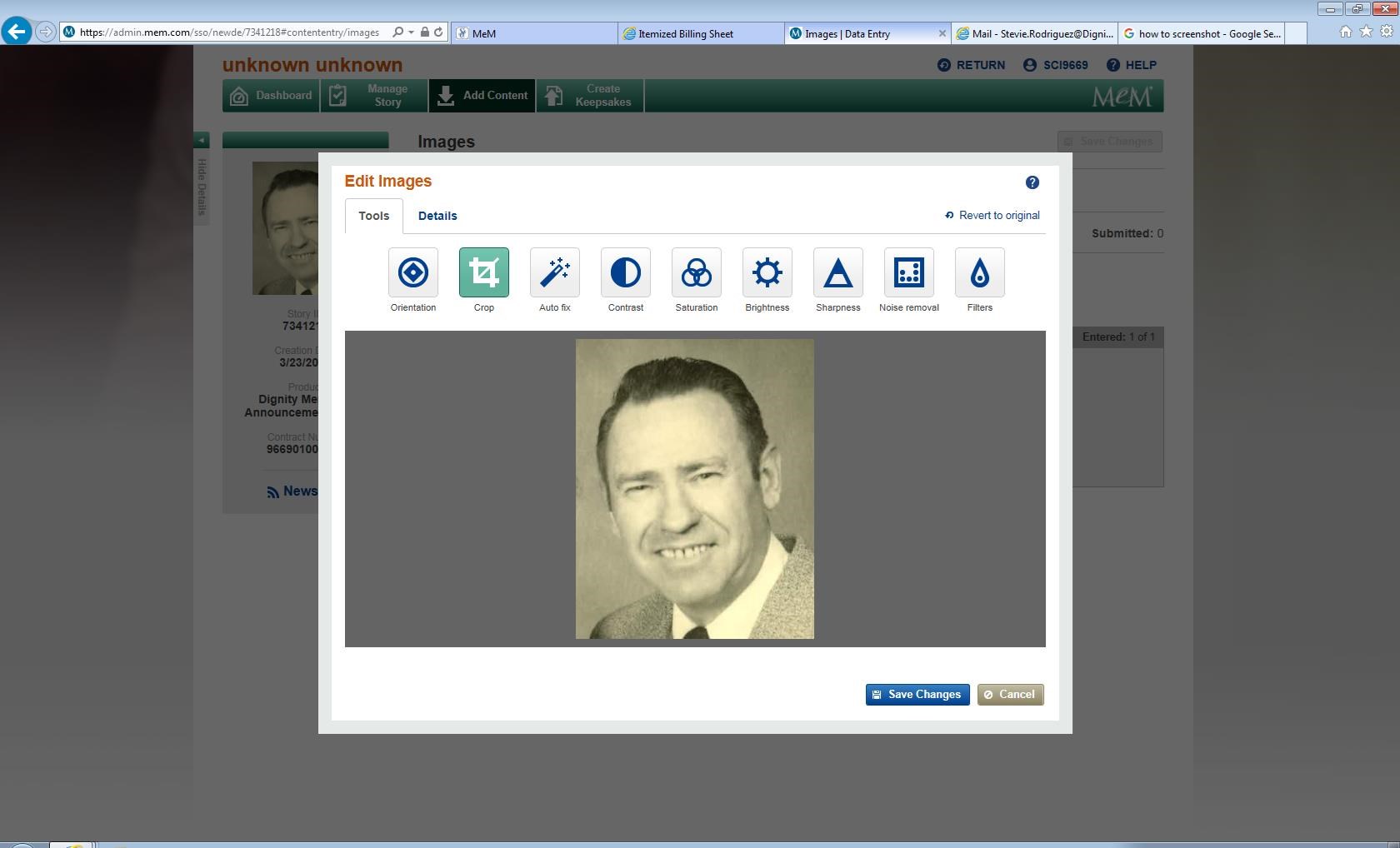Viewport: 1400px width, 848px height.
Task: Switch to the Details tab
Action: pyautogui.click(x=437, y=216)
